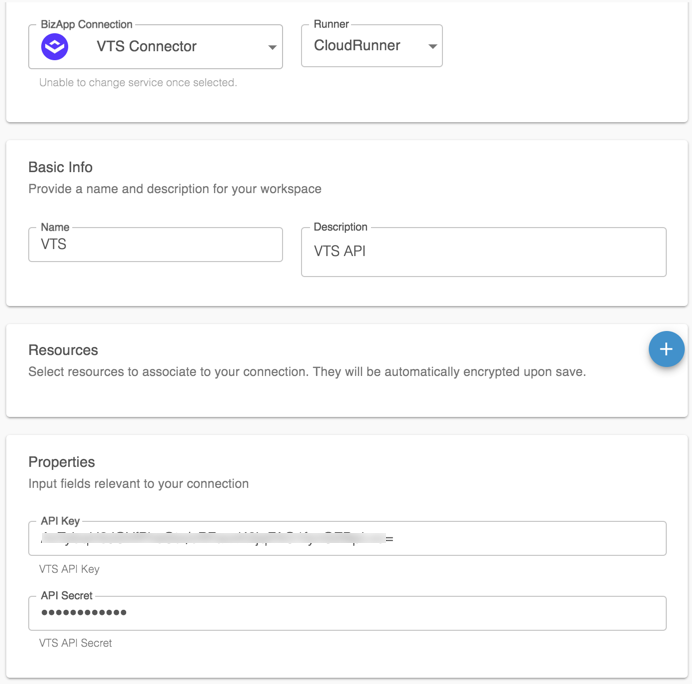This screenshot has width=692, height=684.
Task: Click the Properties section heading
Action: (62, 462)
